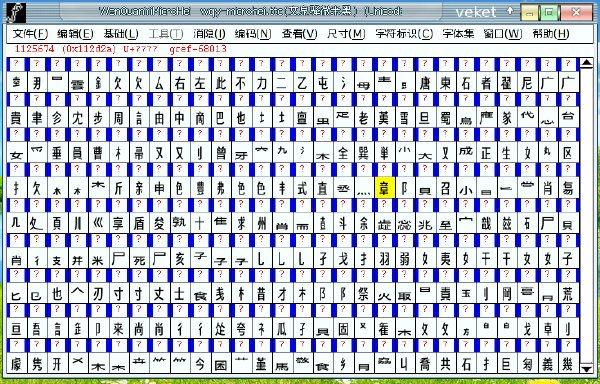Click the glyph info line 'gref-68013'
The width and height of the screenshot is (600, 384).
point(198,49)
